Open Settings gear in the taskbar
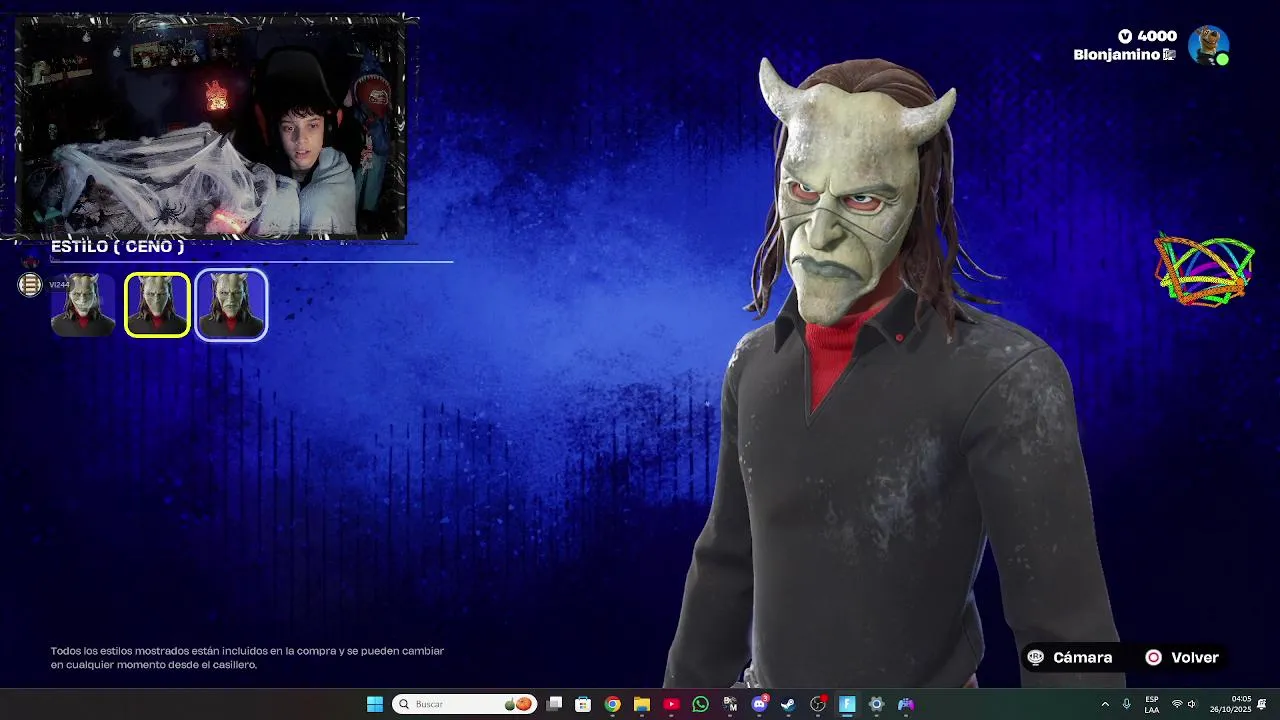1280x720 pixels. tap(876, 704)
